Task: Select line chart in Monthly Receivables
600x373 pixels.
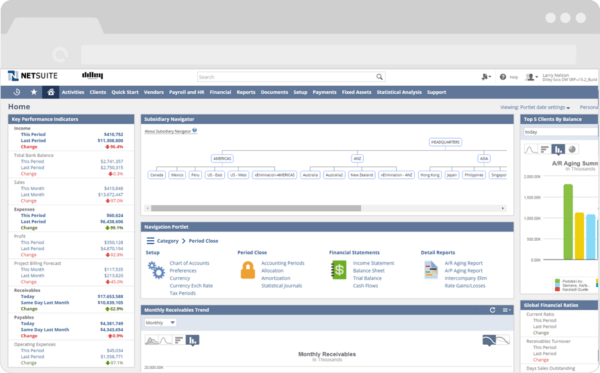Action: click(x=165, y=340)
